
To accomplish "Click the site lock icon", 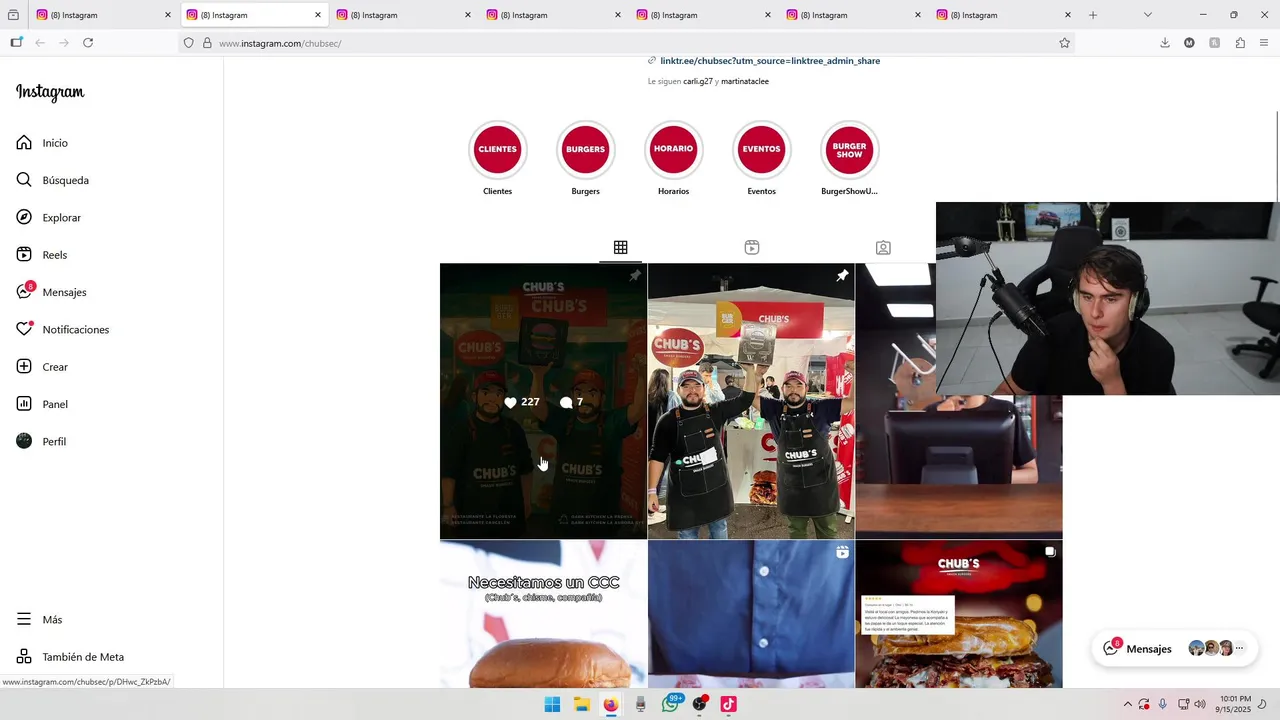I will [x=207, y=43].
